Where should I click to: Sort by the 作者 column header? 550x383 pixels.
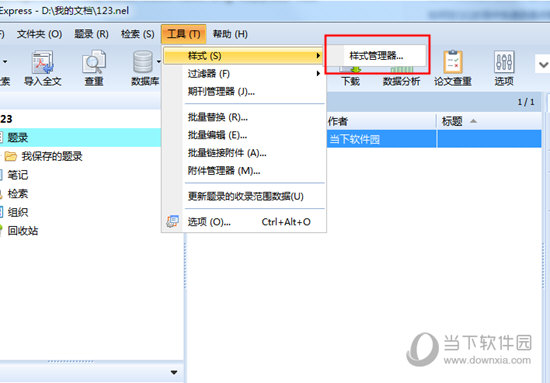click(381, 121)
